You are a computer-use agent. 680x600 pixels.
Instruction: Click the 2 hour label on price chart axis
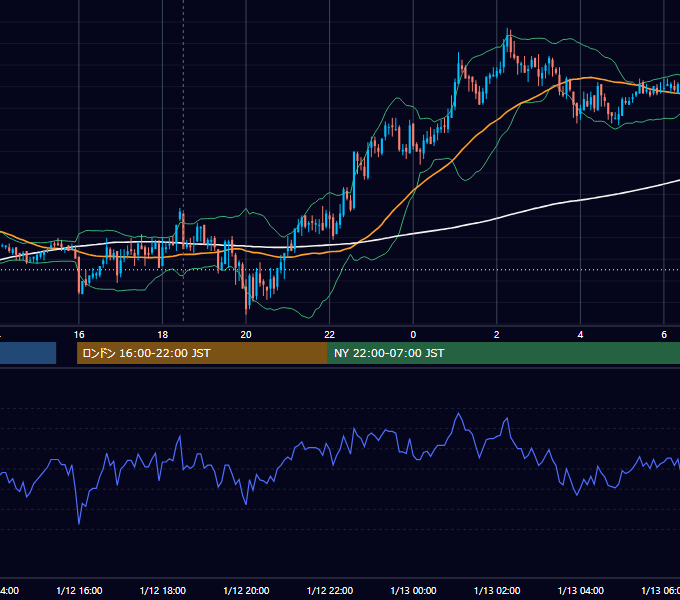click(x=497, y=335)
